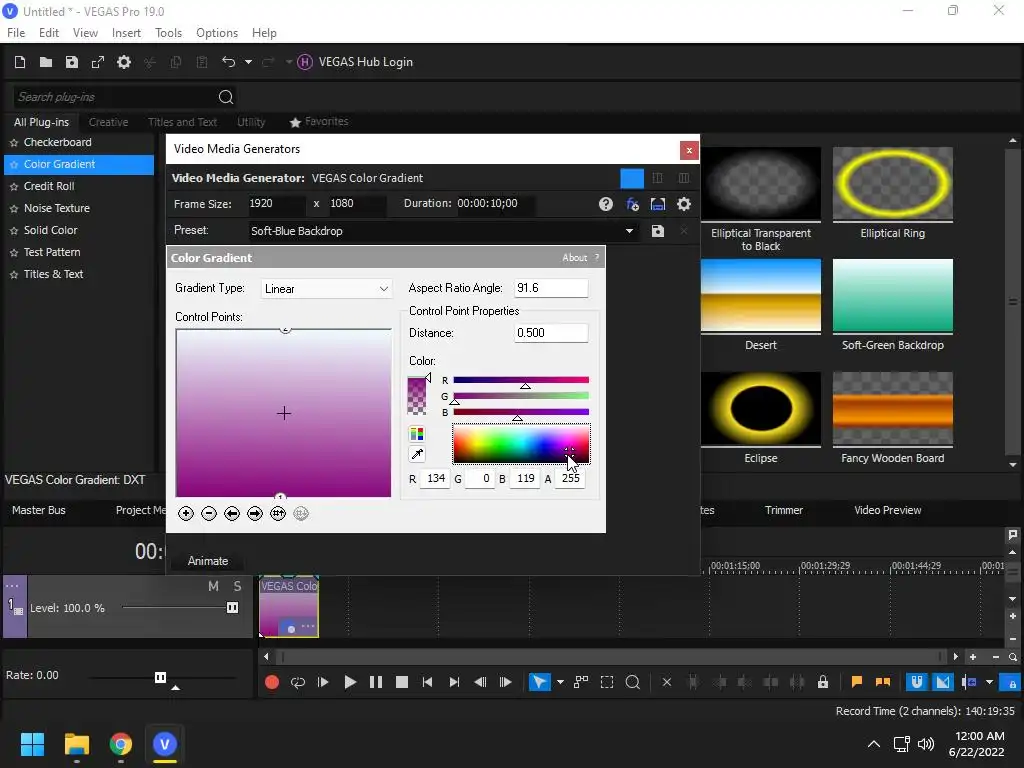Open the Favorites tab
This screenshot has width=1024, height=768.
tap(319, 122)
